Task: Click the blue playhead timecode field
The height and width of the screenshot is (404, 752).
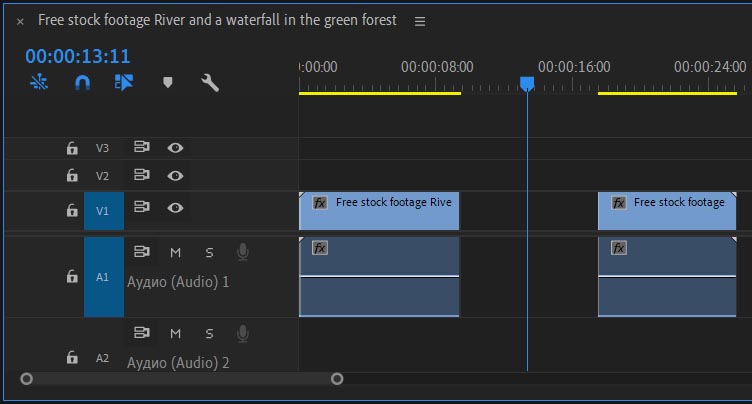Action: [x=78, y=56]
